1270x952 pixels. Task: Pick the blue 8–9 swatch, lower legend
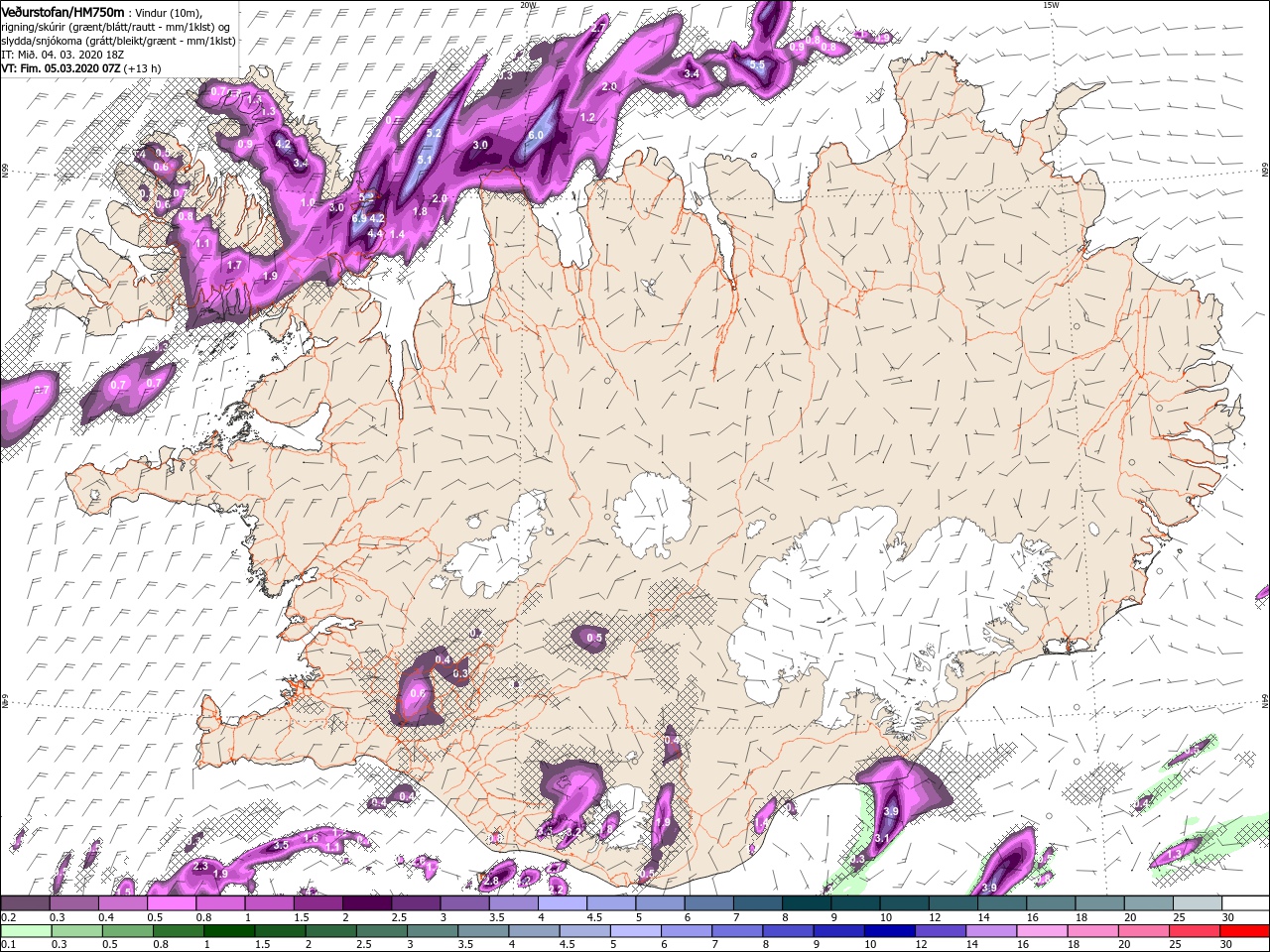789,930
